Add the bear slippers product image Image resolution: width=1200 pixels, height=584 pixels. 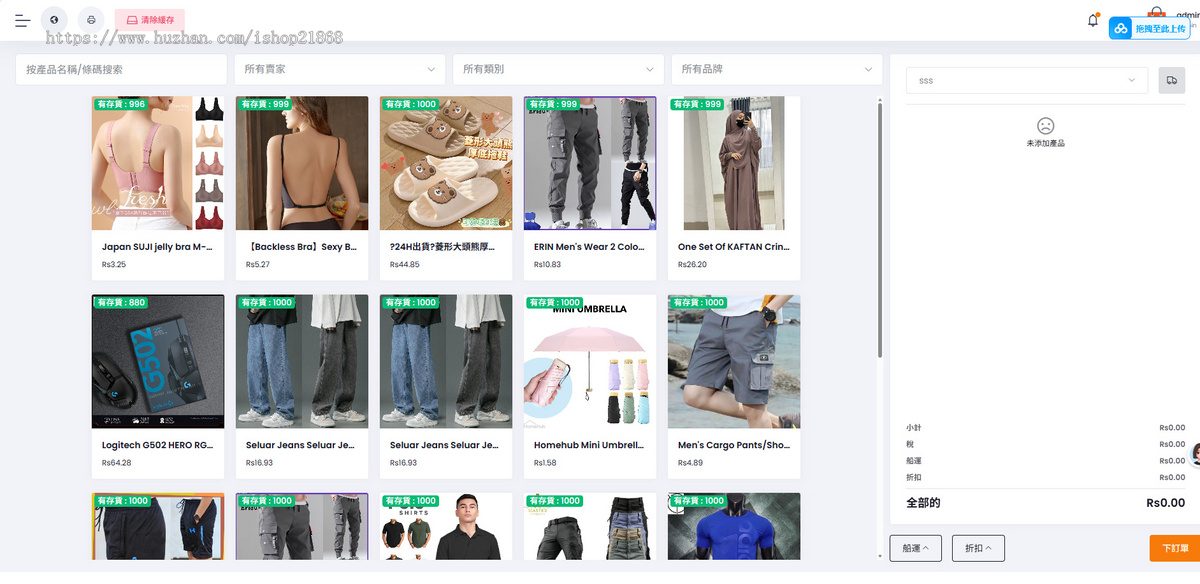click(x=446, y=164)
